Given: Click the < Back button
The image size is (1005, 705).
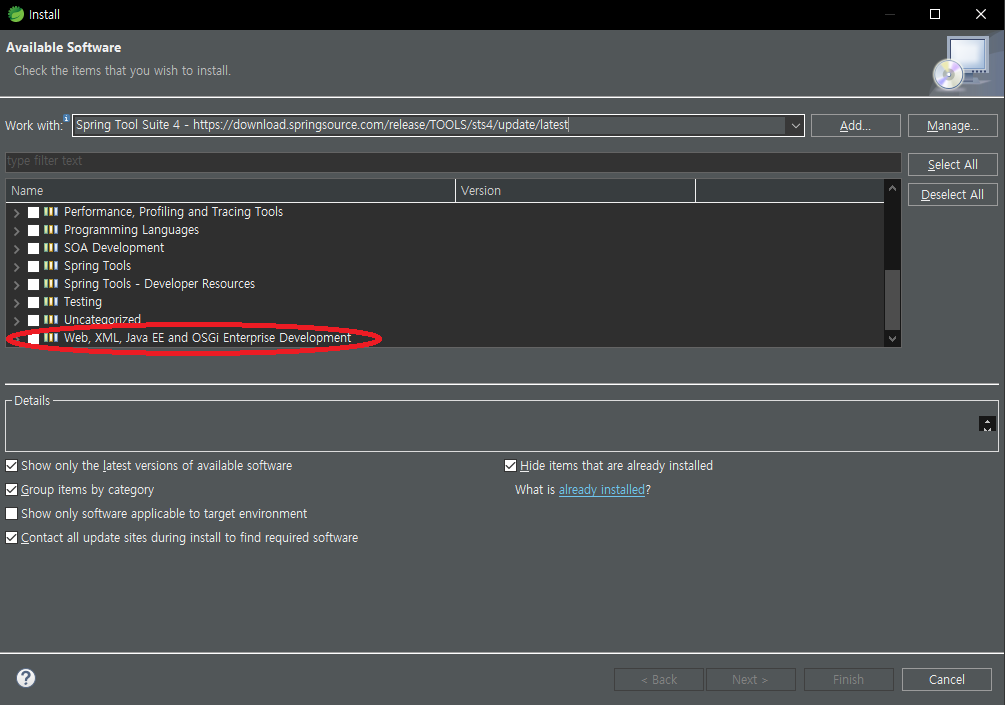Looking at the screenshot, I should point(659,679).
